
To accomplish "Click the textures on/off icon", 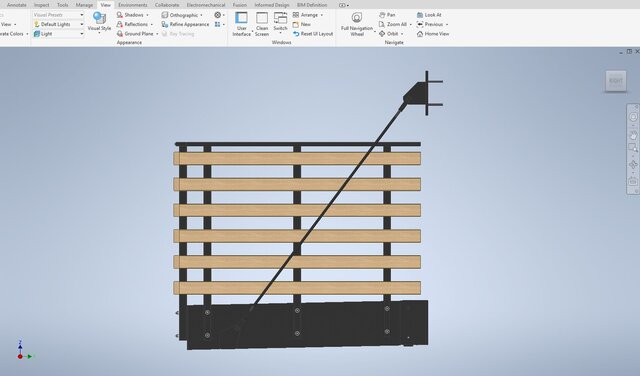I will click(218, 15).
